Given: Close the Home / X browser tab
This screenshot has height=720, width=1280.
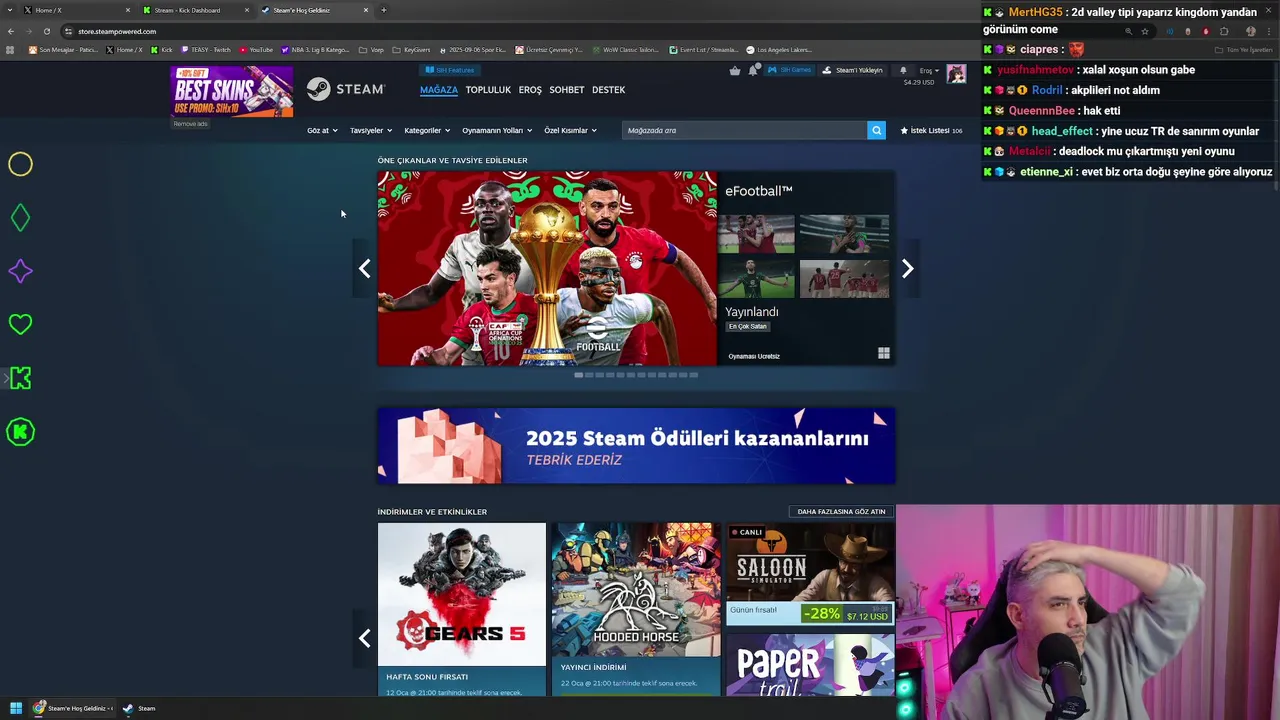Looking at the screenshot, I should (x=128, y=10).
